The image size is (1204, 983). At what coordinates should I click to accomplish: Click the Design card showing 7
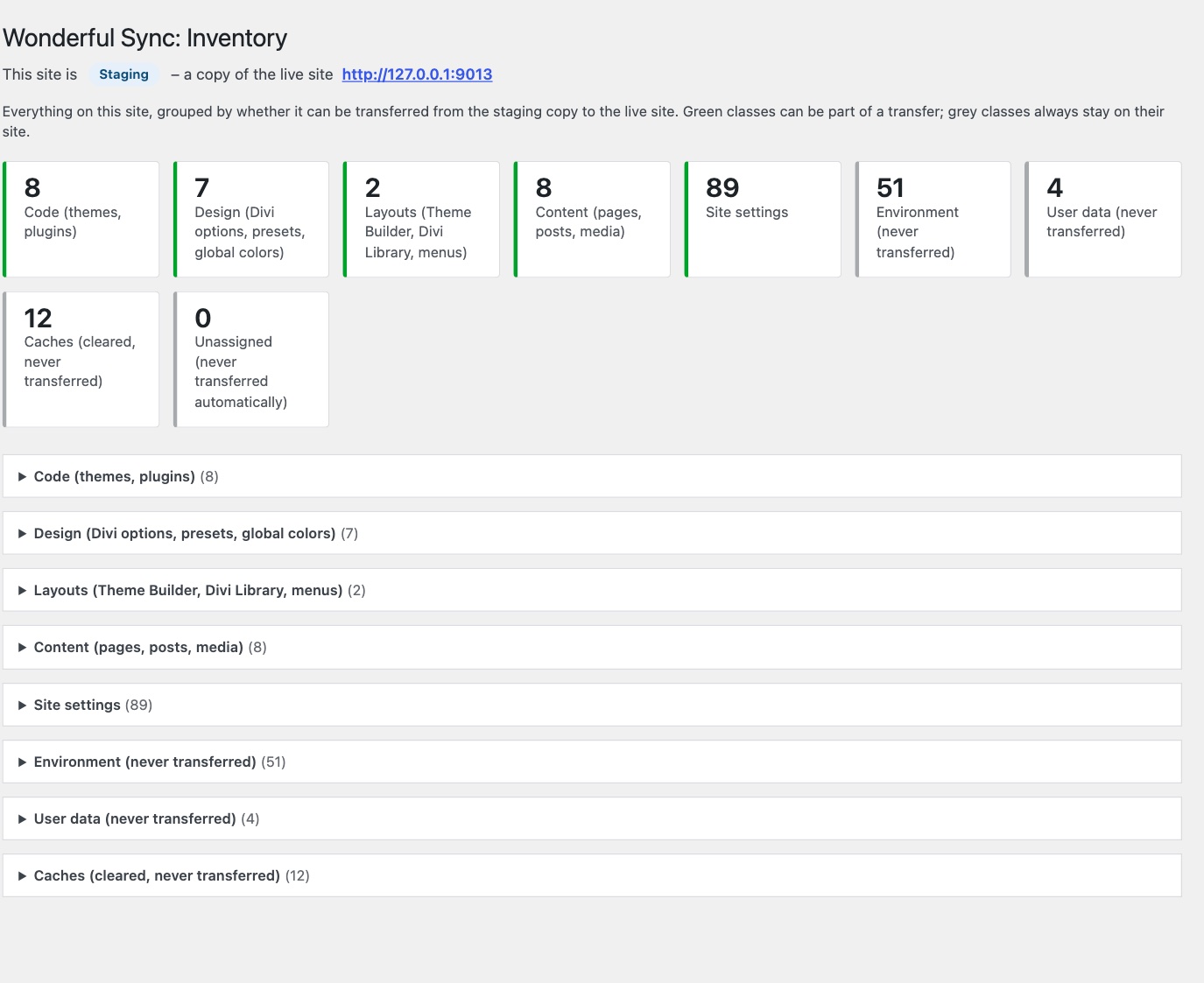pyautogui.click(x=251, y=219)
